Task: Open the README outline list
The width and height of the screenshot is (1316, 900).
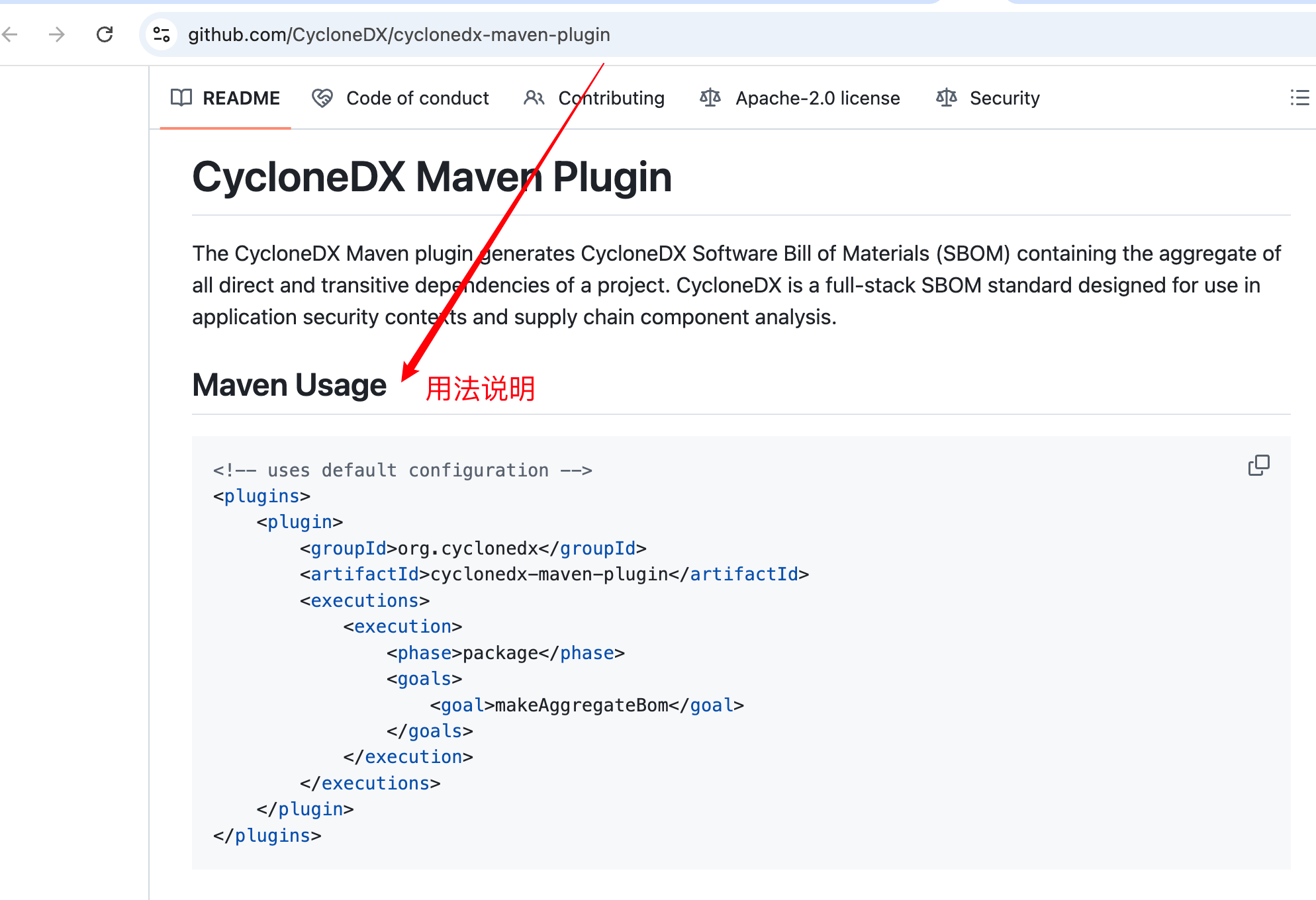Action: pos(1299,98)
